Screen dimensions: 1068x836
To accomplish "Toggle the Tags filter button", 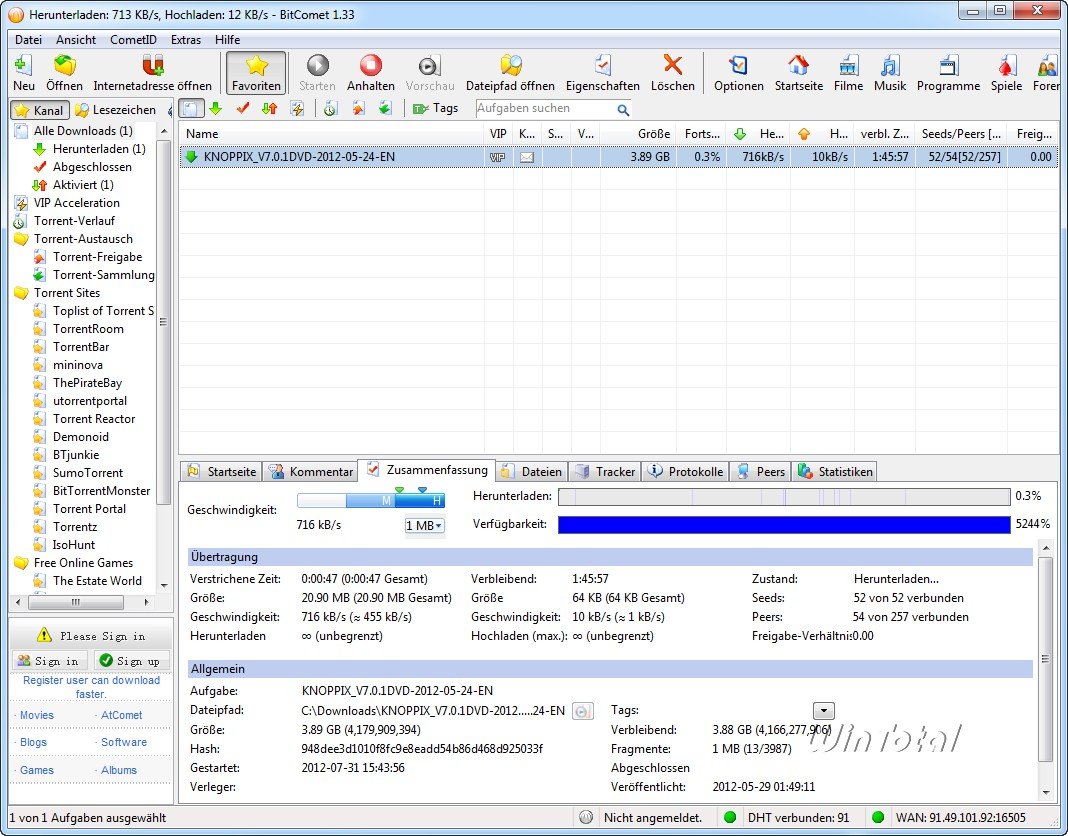I will [x=435, y=109].
